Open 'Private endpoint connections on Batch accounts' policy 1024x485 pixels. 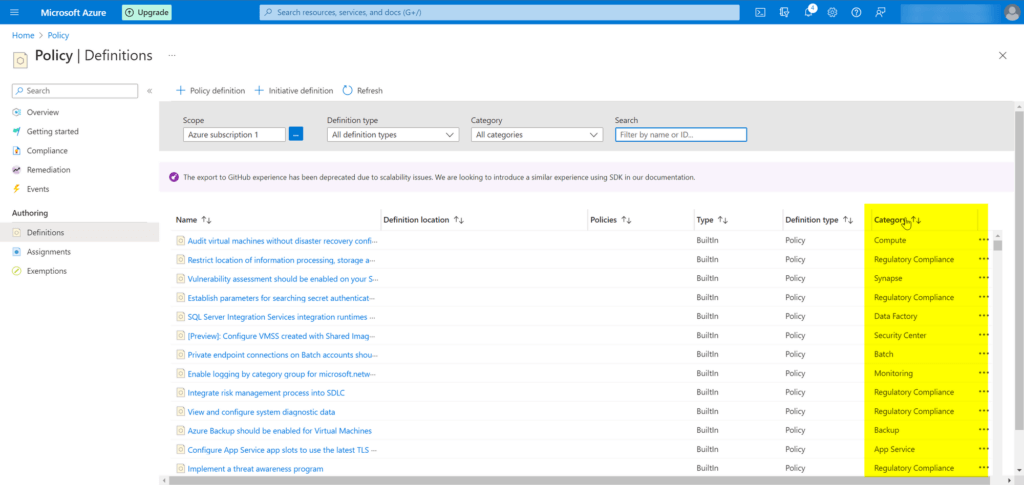tap(282, 354)
